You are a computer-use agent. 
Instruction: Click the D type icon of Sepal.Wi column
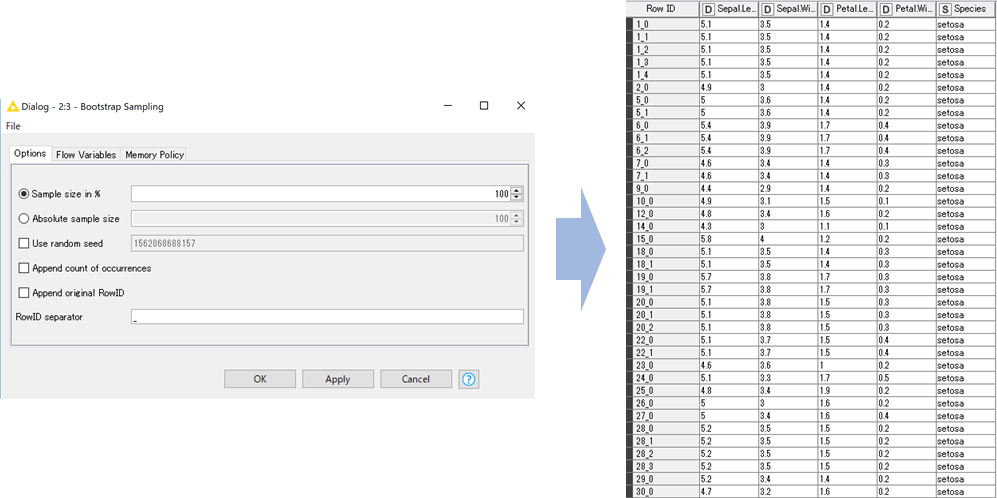point(767,10)
